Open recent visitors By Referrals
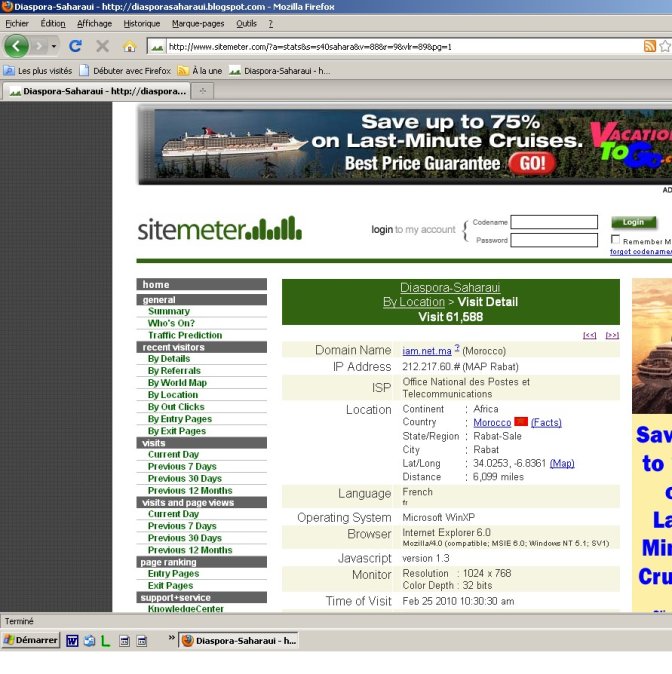Image resolution: width=672 pixels, height=674 pixels. (174, 371)
